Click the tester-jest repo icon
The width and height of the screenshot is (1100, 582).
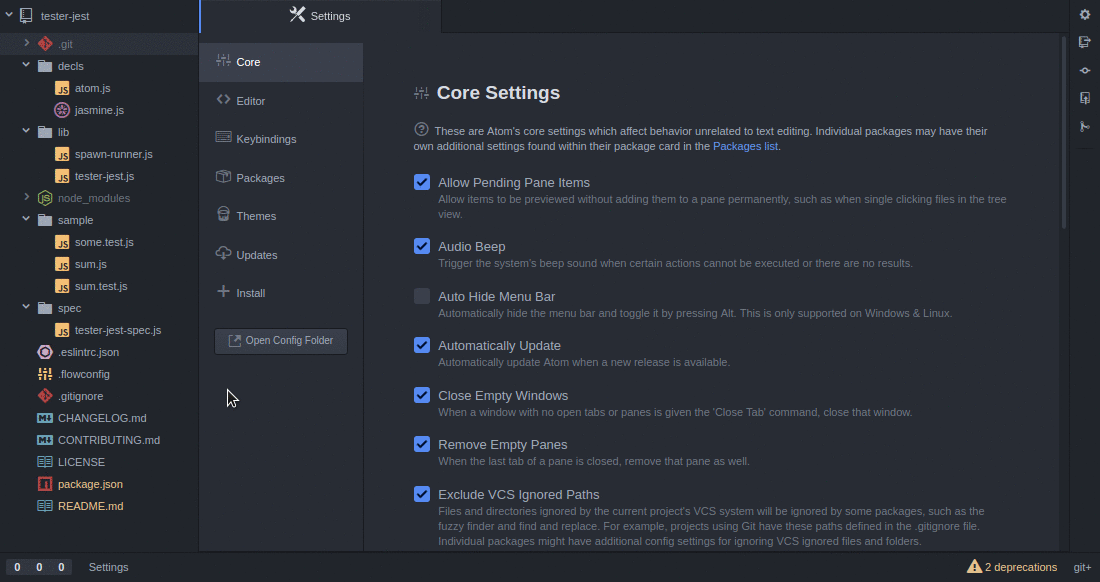(x=26, y=15)
